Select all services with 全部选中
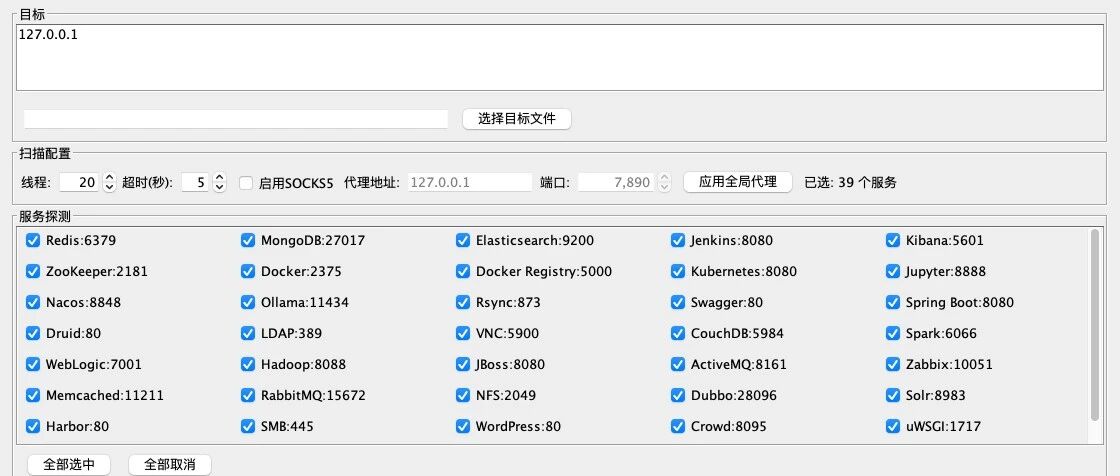This screenshot has height=476, width=1120. point(69,465)
